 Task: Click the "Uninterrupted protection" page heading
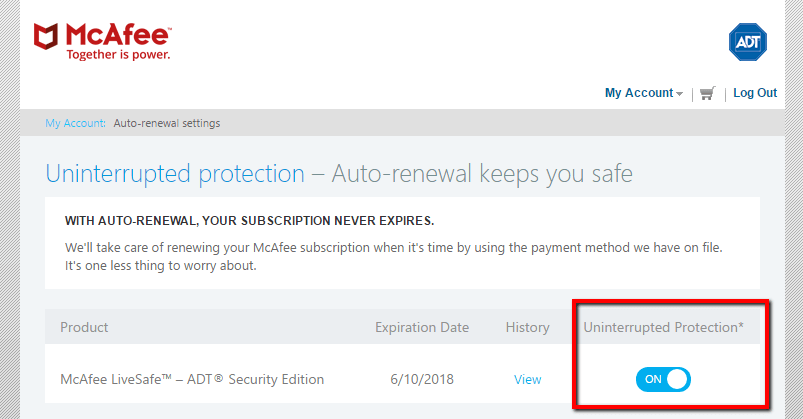coord(175,174)
